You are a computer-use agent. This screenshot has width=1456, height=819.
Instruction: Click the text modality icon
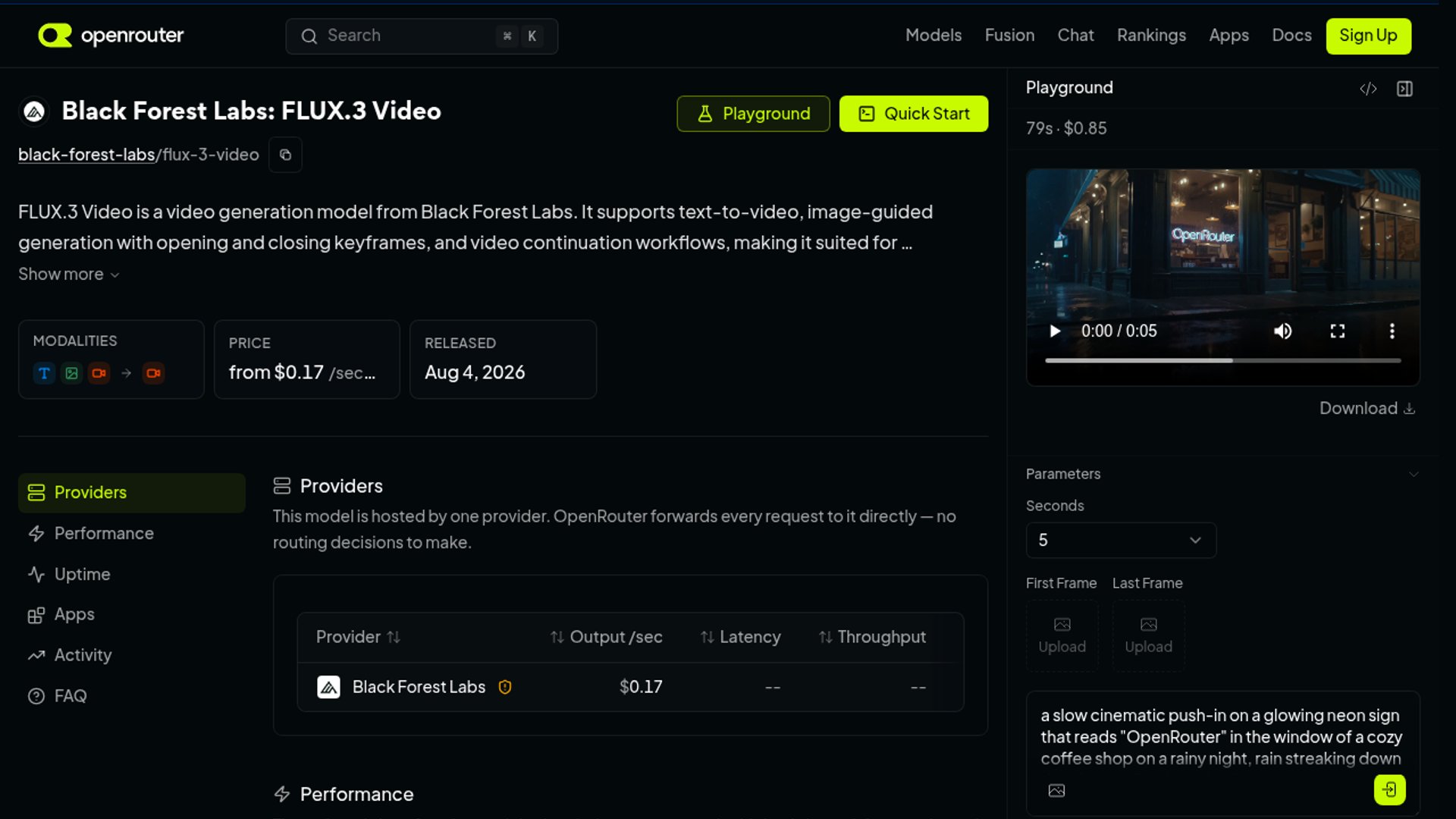point(44,373)
